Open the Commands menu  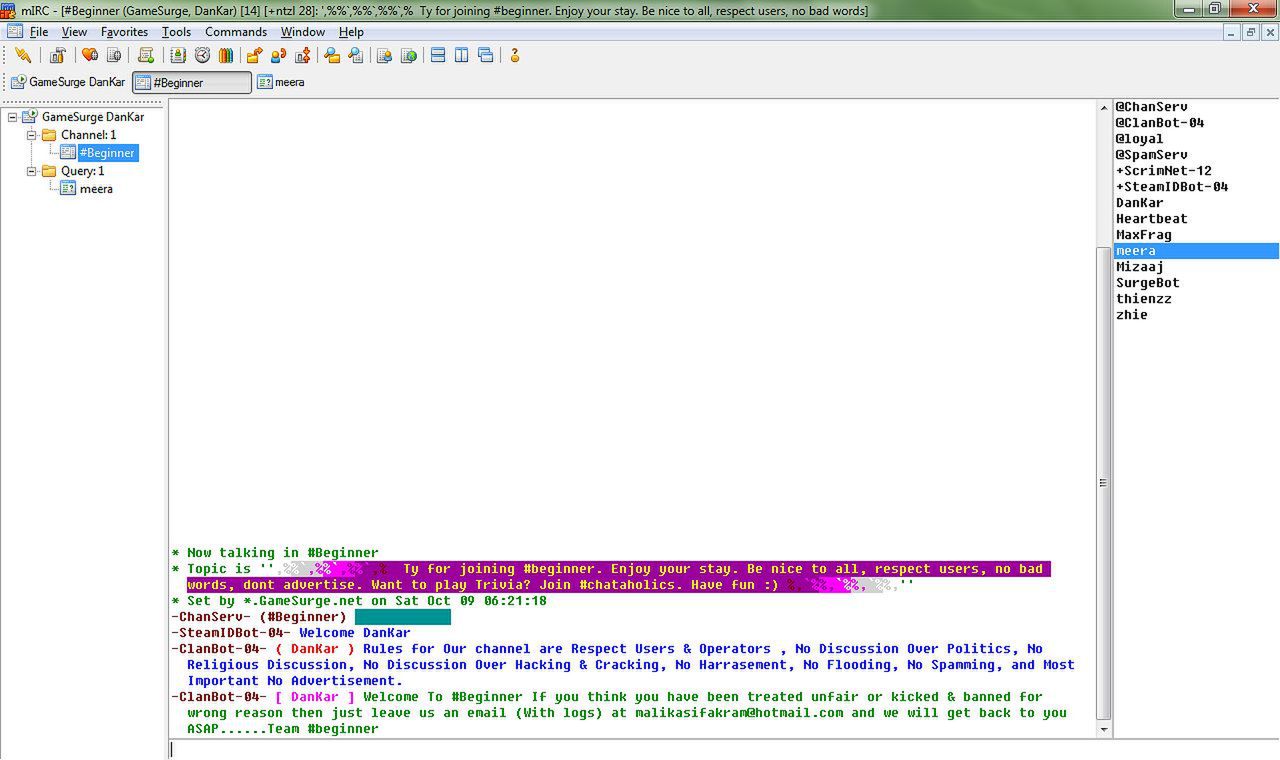[235, 32]
